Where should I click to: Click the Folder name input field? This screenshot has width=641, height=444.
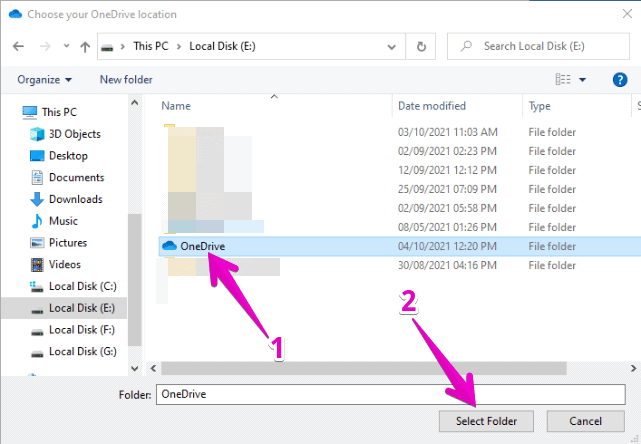click(390, 394)
